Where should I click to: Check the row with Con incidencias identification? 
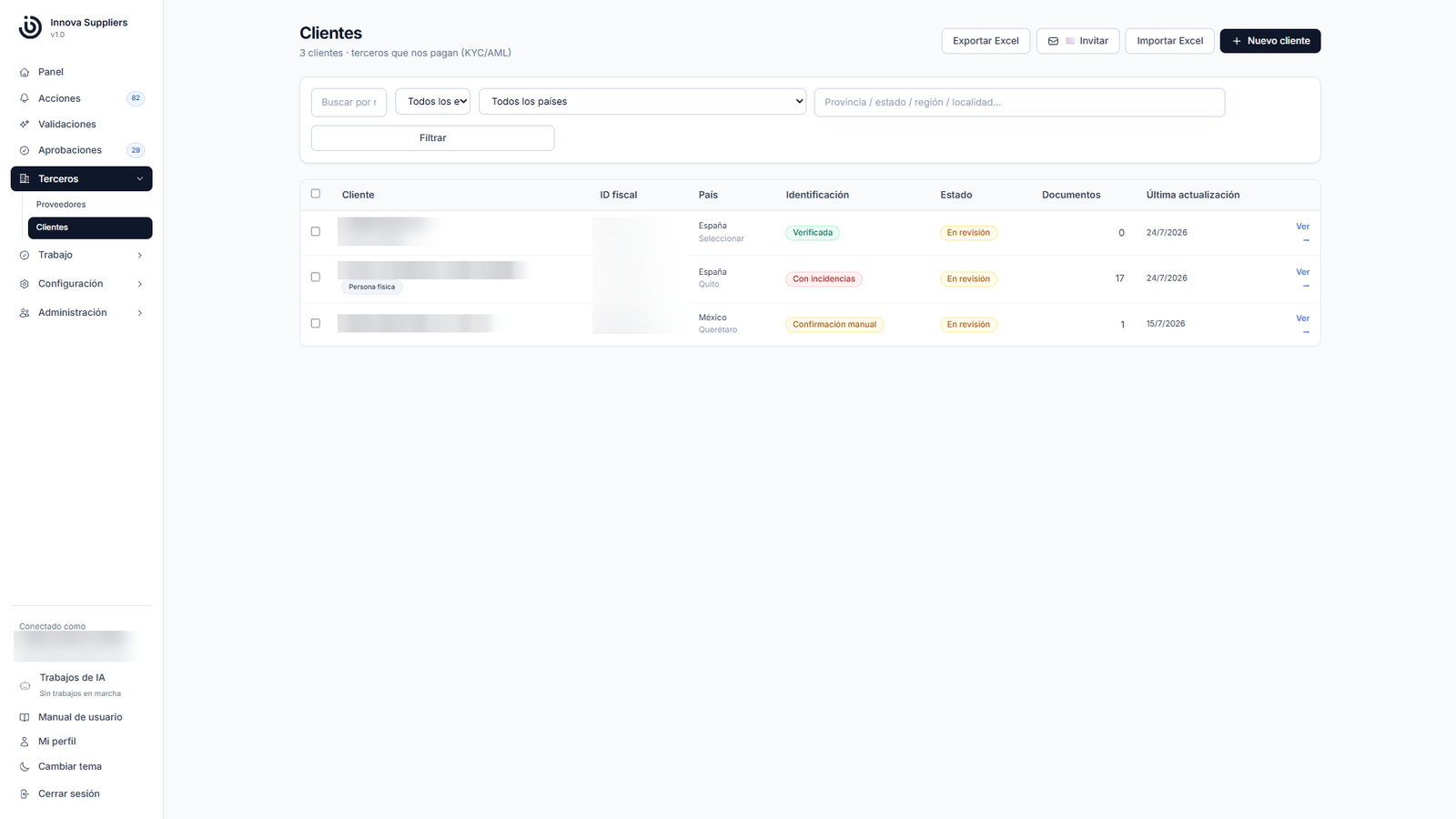[x=316, y=278]
